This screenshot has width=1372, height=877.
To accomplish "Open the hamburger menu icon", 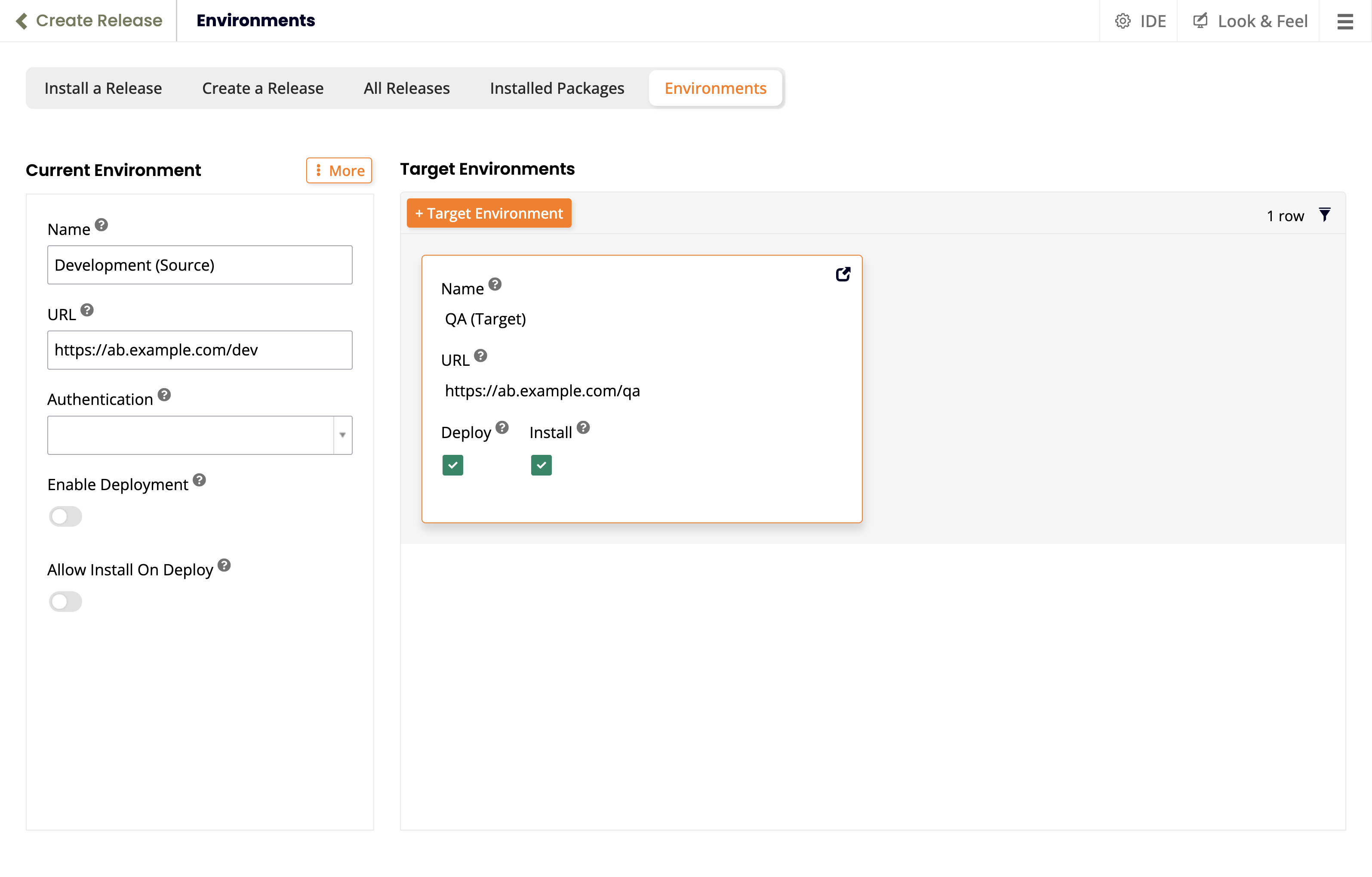I will coord(1344,21).
